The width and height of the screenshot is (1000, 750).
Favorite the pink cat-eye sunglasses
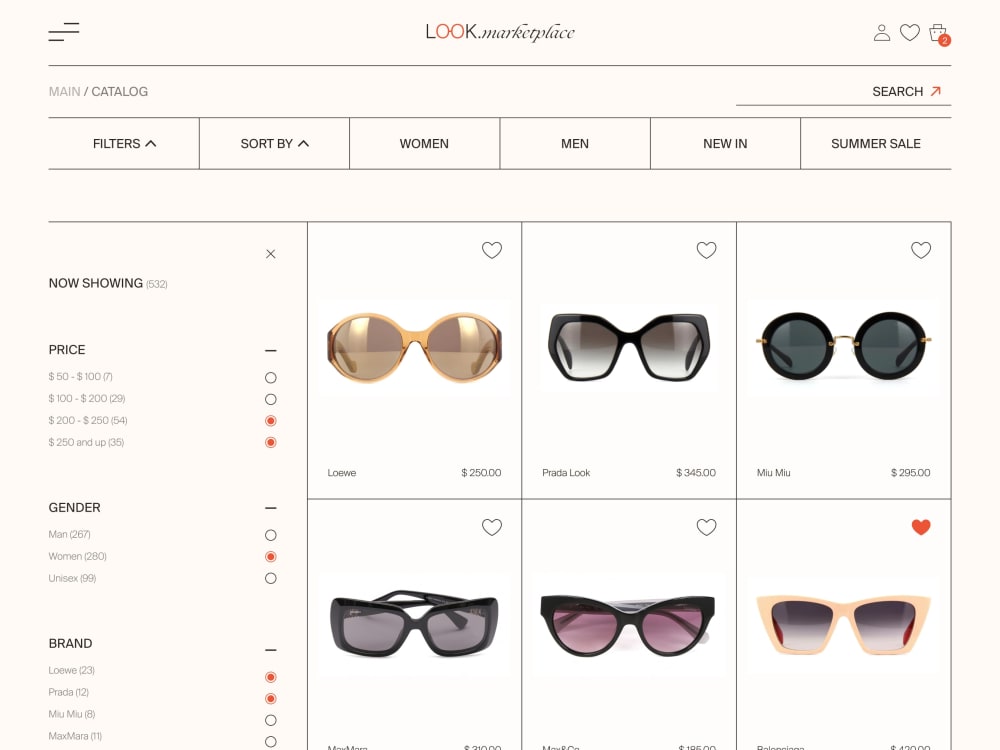(x=706, y=527)
